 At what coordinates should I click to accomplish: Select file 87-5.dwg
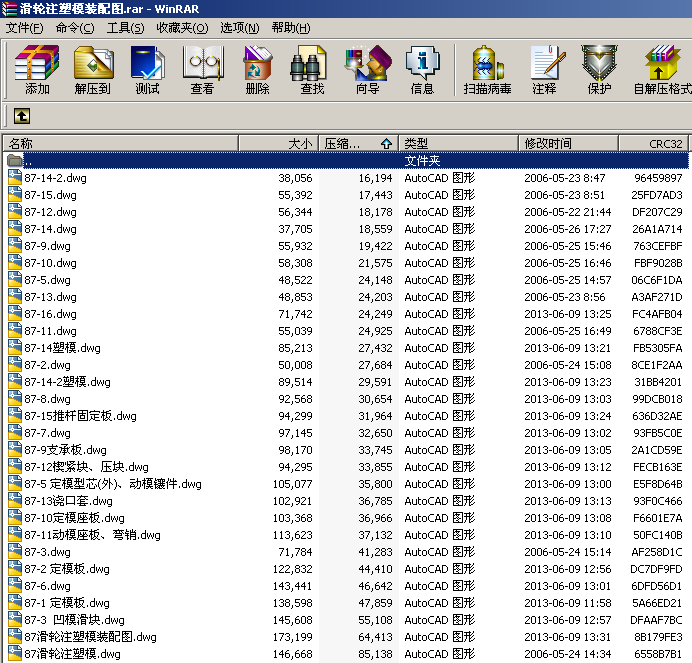click(47, 280)
